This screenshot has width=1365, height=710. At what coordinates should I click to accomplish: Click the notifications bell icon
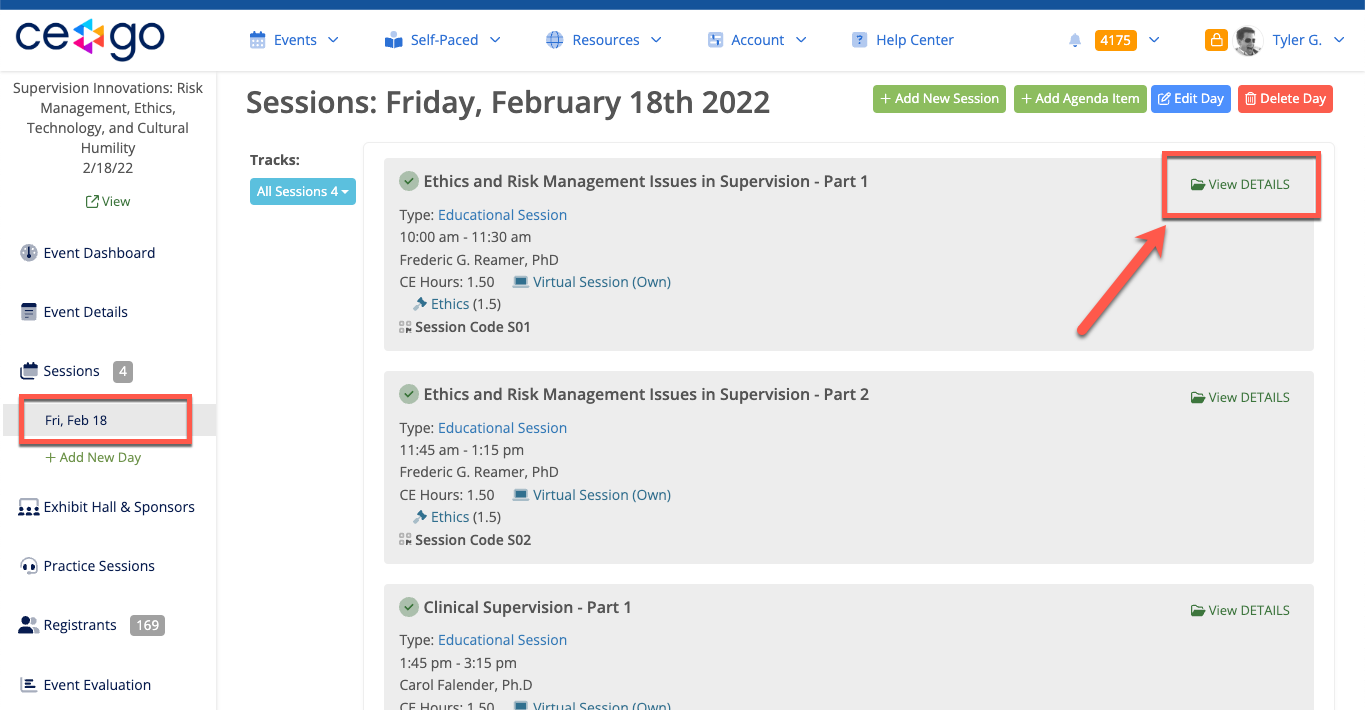[1075, 40]
